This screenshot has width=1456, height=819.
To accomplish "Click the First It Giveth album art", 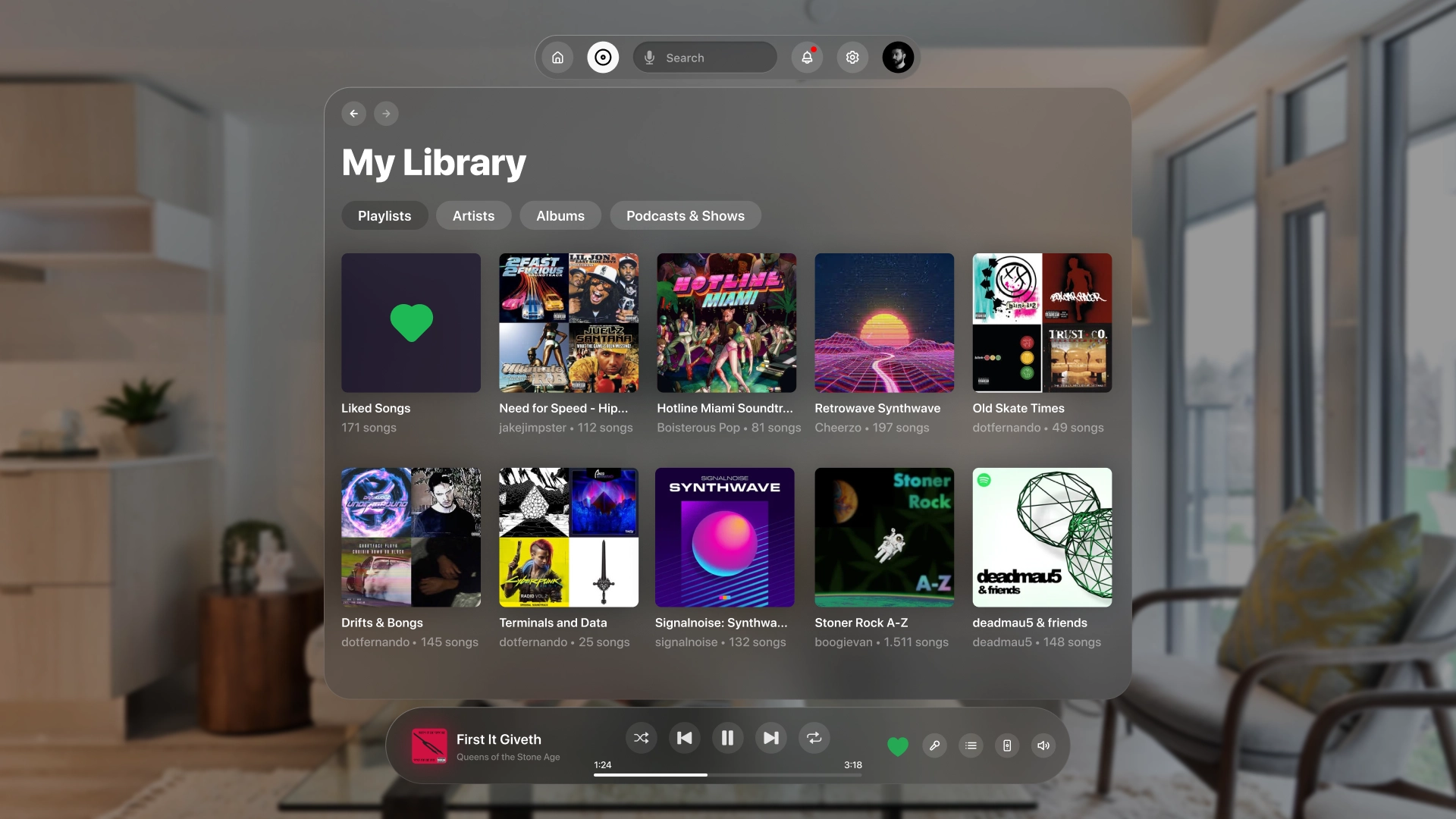I will coord(429,745).
